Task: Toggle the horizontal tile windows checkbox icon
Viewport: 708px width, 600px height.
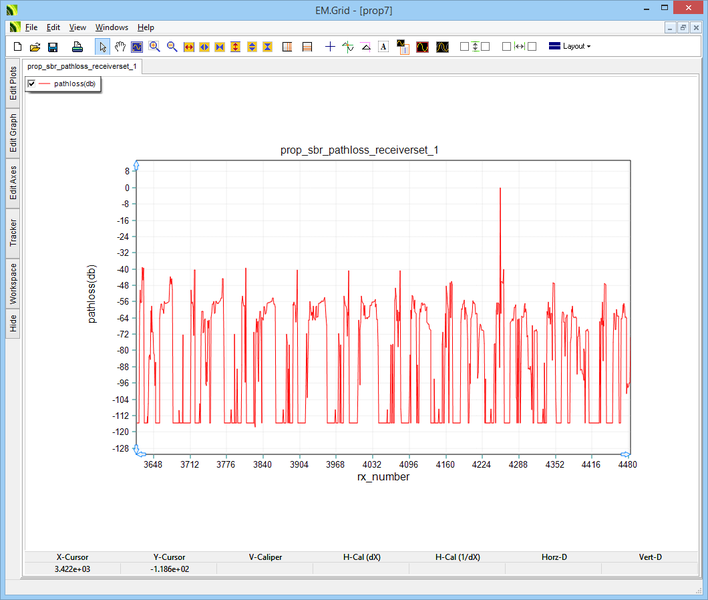Action: 519,46
